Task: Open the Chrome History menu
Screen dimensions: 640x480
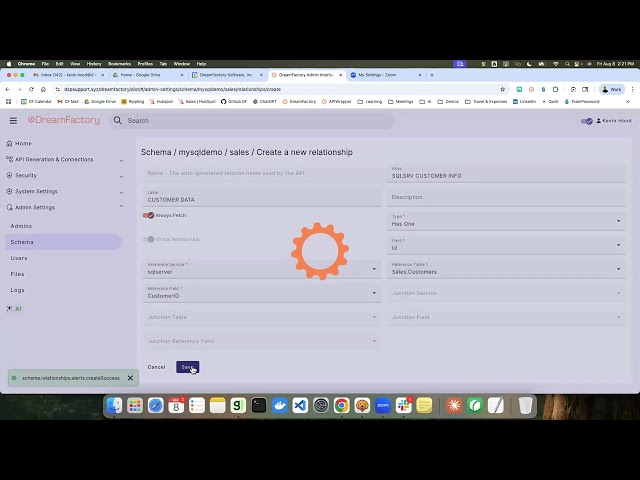Action: click(94, 64)
